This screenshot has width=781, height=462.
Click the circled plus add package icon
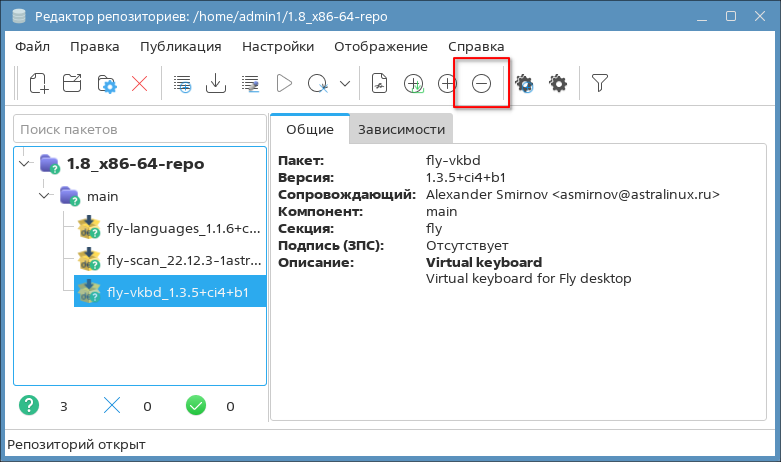[x=447, y=84]
